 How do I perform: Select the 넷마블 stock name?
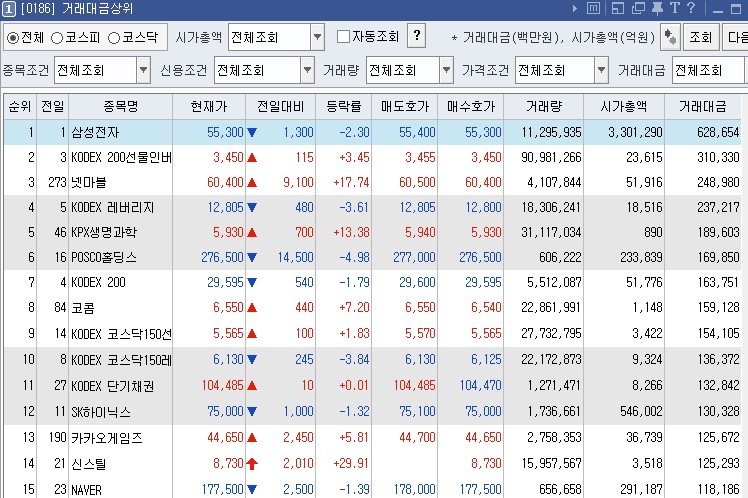[89, 182]
